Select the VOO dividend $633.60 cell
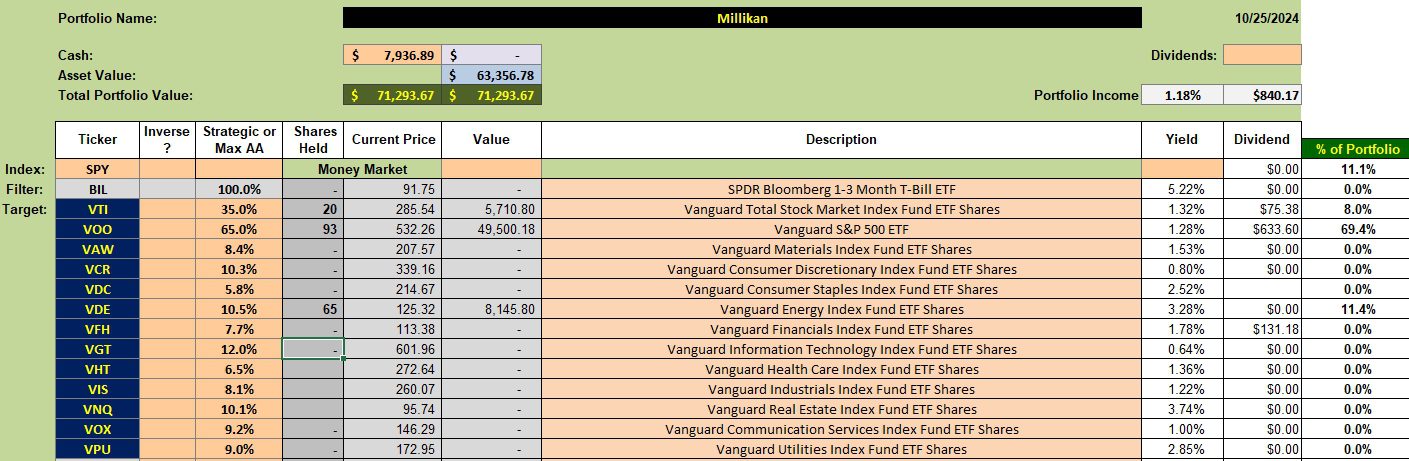 pos(1261,229)
